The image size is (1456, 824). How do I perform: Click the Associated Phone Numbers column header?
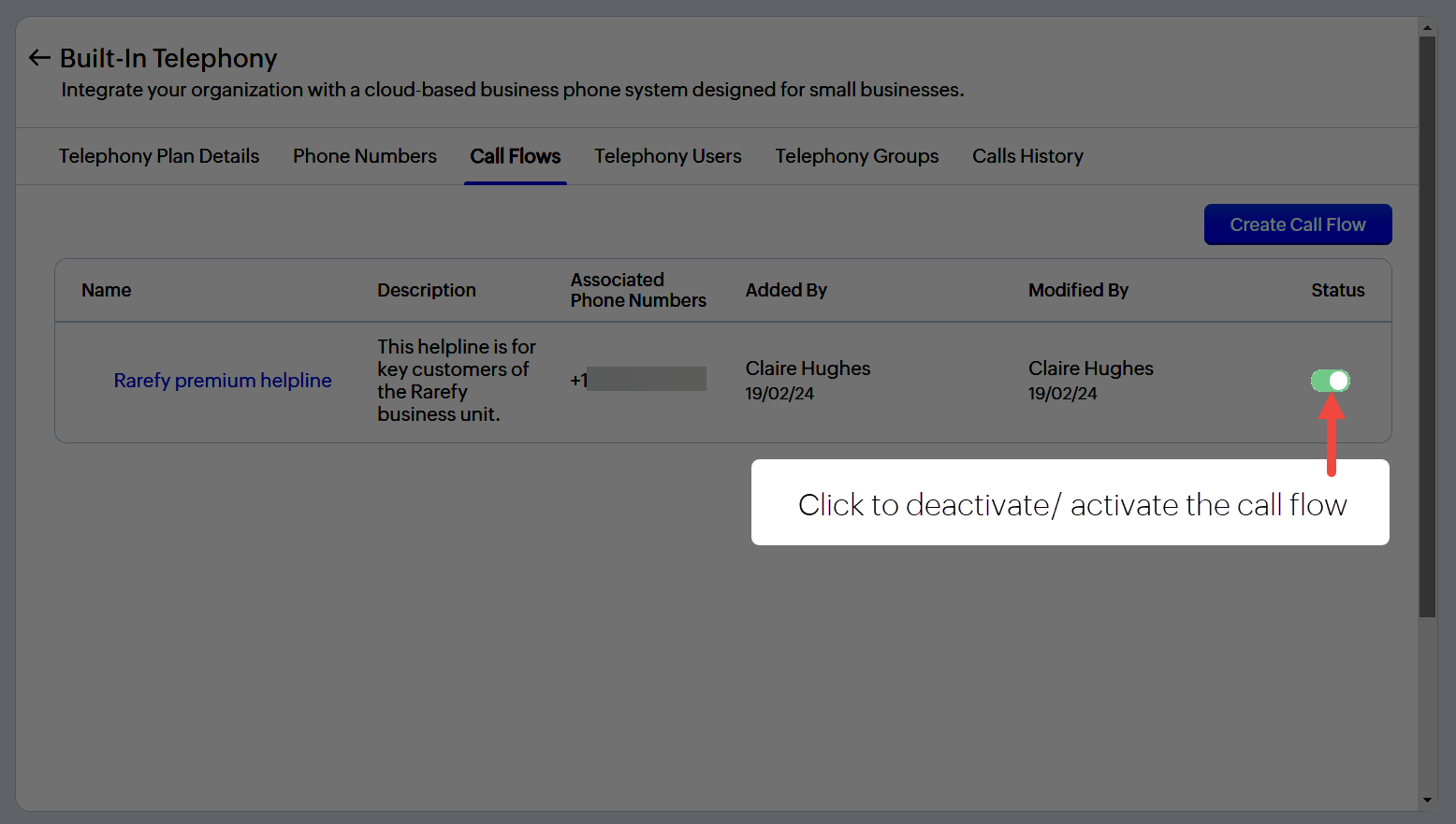(x=638, y=291)
